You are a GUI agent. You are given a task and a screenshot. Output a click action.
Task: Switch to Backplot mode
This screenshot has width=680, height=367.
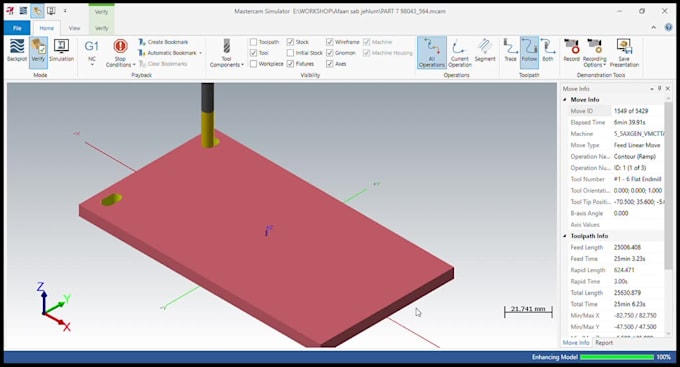pyautogui.click(x=17, y=50)
